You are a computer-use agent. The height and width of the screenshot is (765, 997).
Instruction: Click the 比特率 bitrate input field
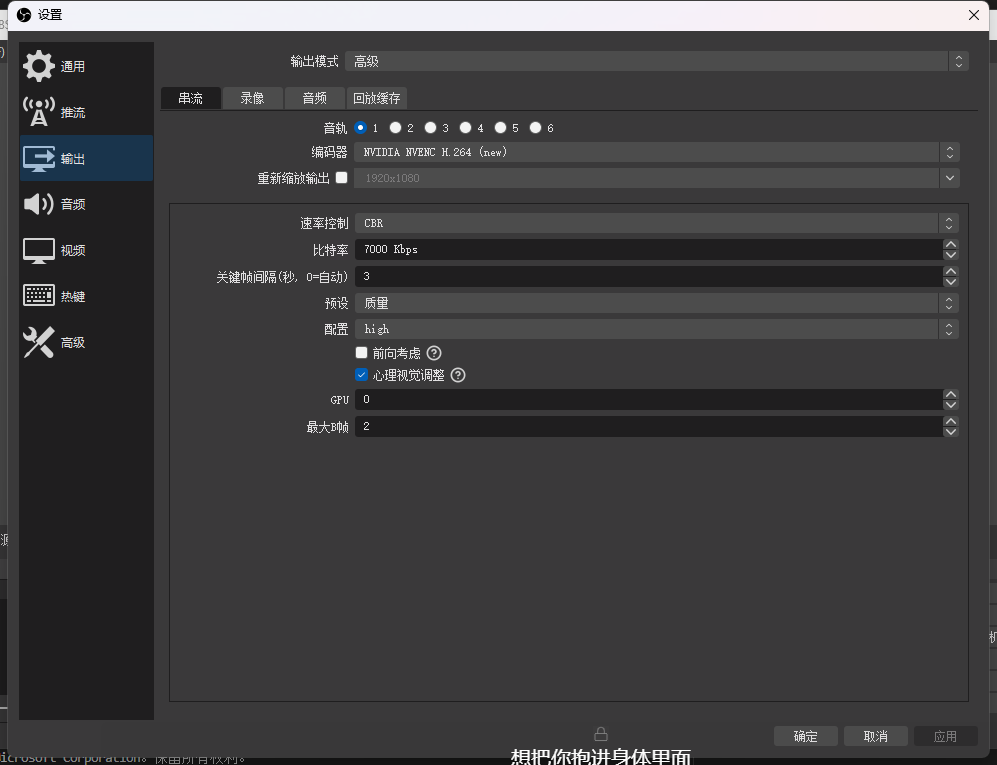pos(648,249)
